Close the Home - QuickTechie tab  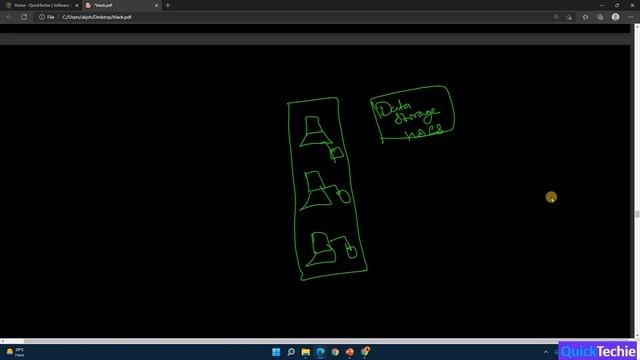point(76,5)
